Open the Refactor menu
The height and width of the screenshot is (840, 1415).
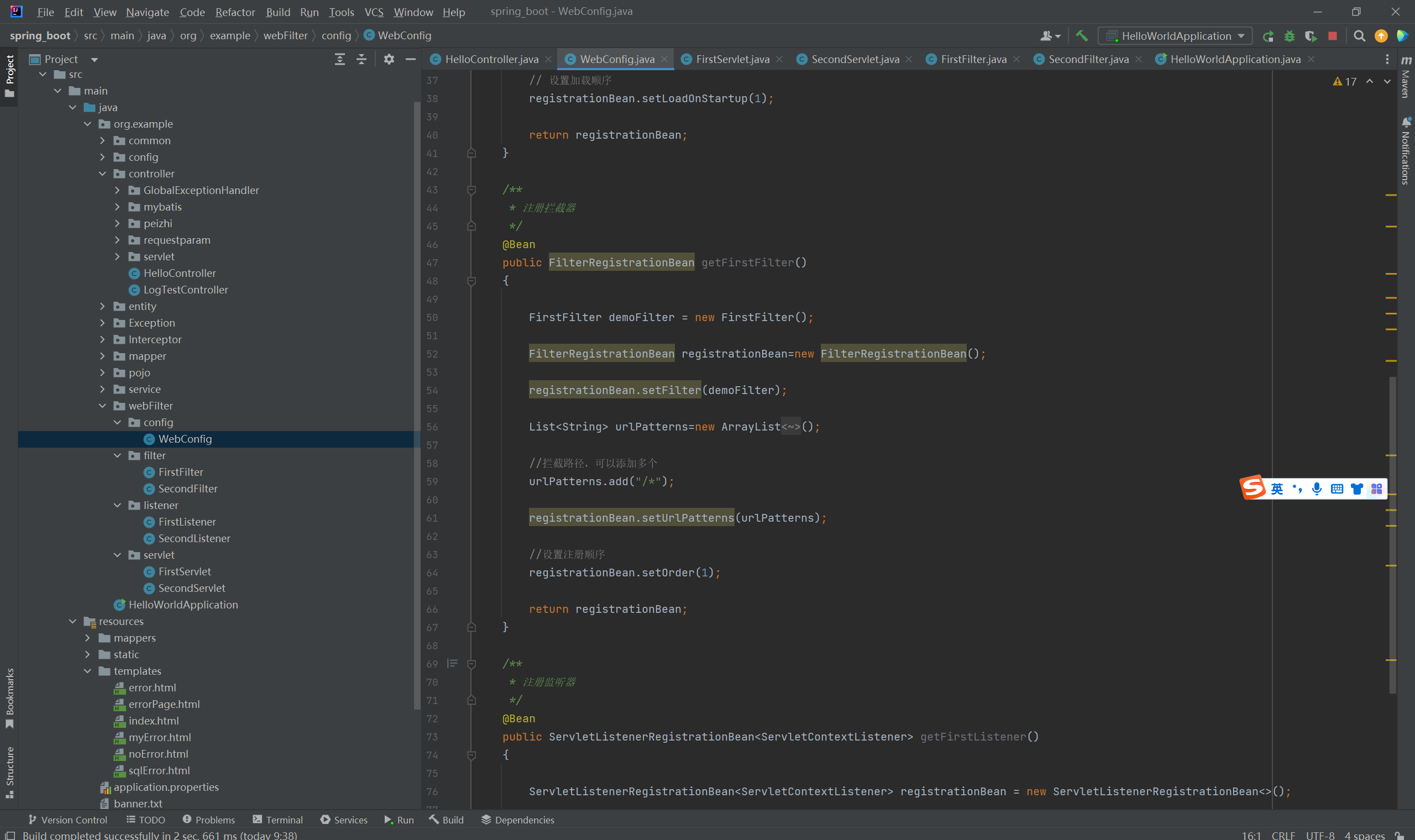tap(235, 12)
